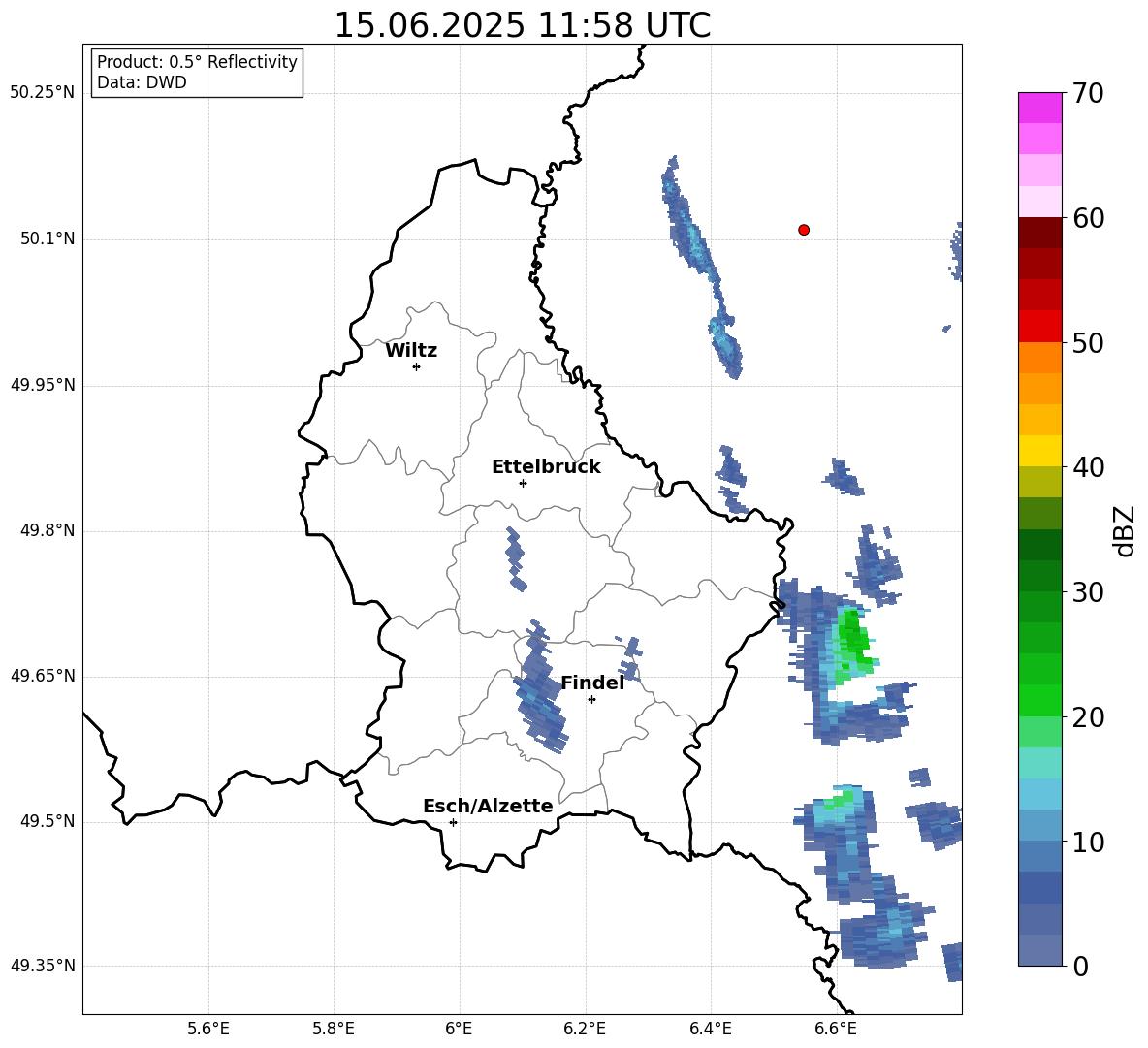Click the colorbar tick label '70'
Screen dimensions: 1148x1048
point(1088,93)
